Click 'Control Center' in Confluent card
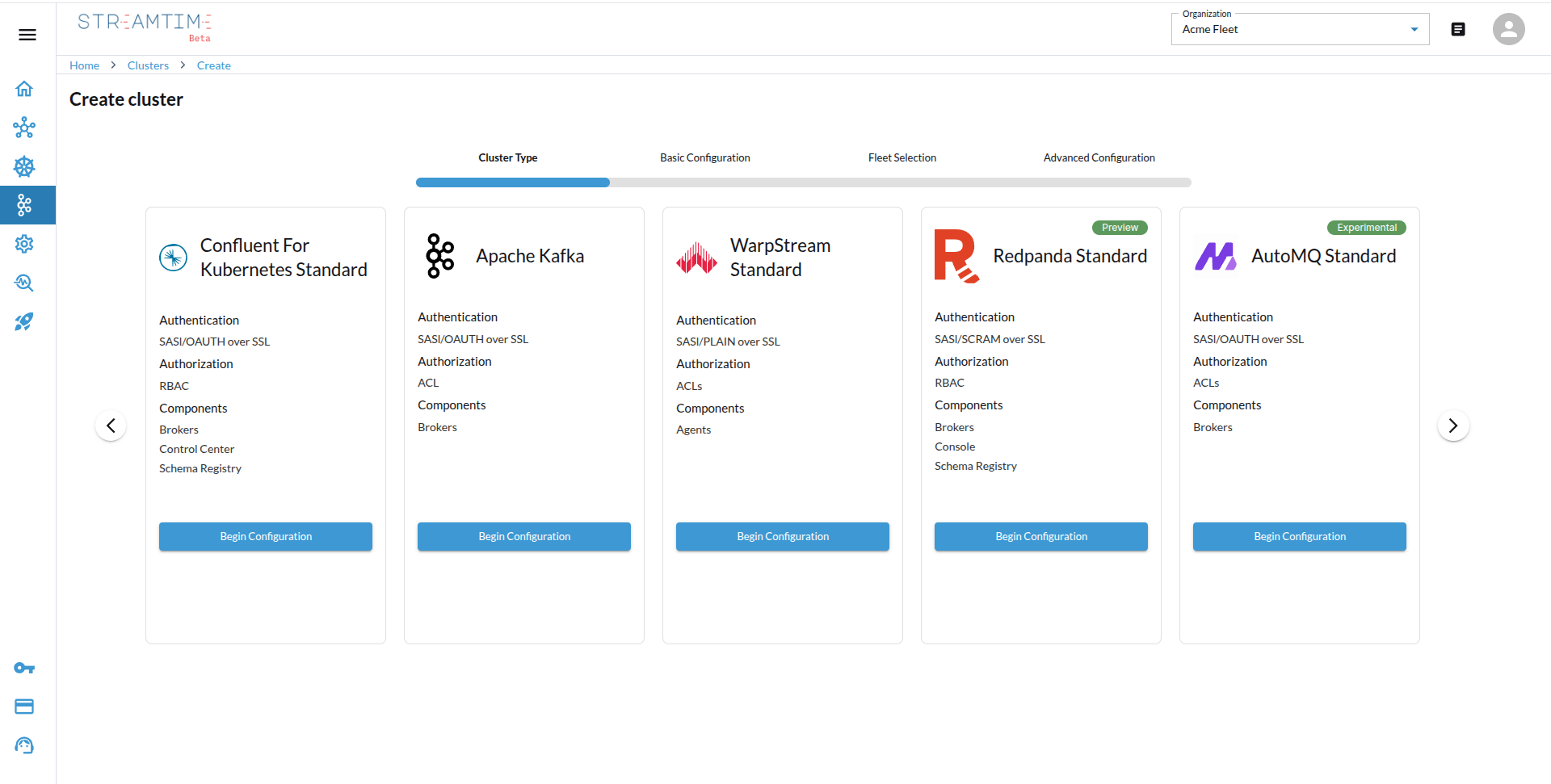Image resolution: width=1551 pixels, height=784 pixels. [196, 449]
